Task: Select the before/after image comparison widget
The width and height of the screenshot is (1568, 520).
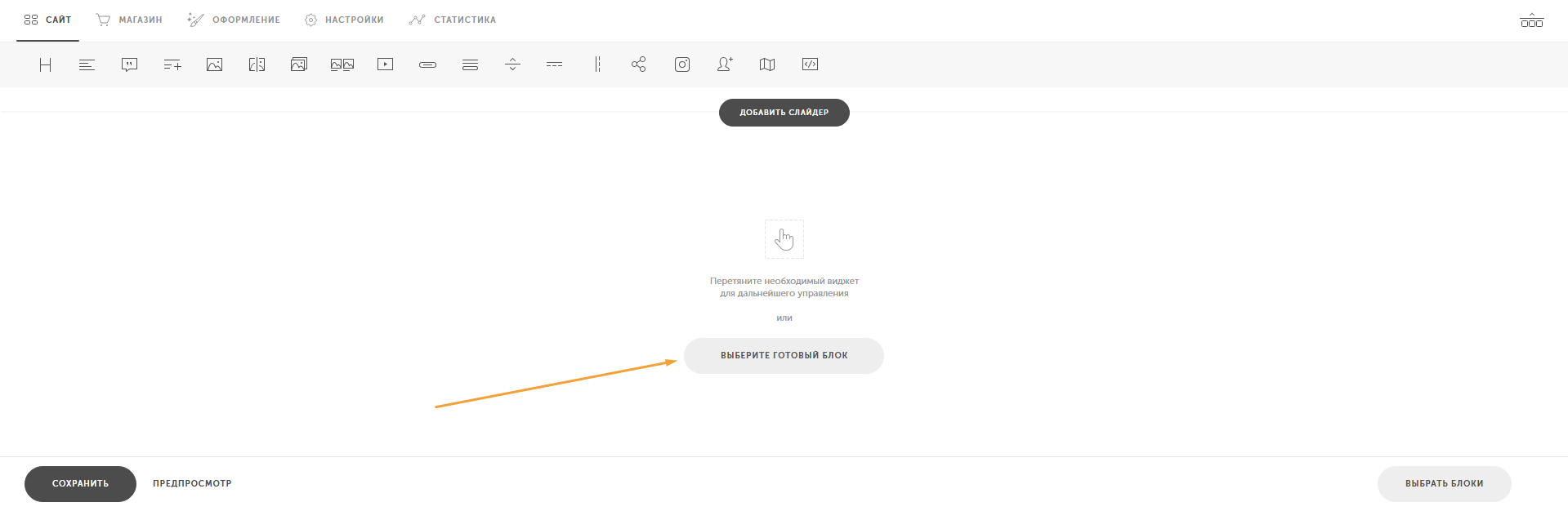Action: tap(257, 64)
